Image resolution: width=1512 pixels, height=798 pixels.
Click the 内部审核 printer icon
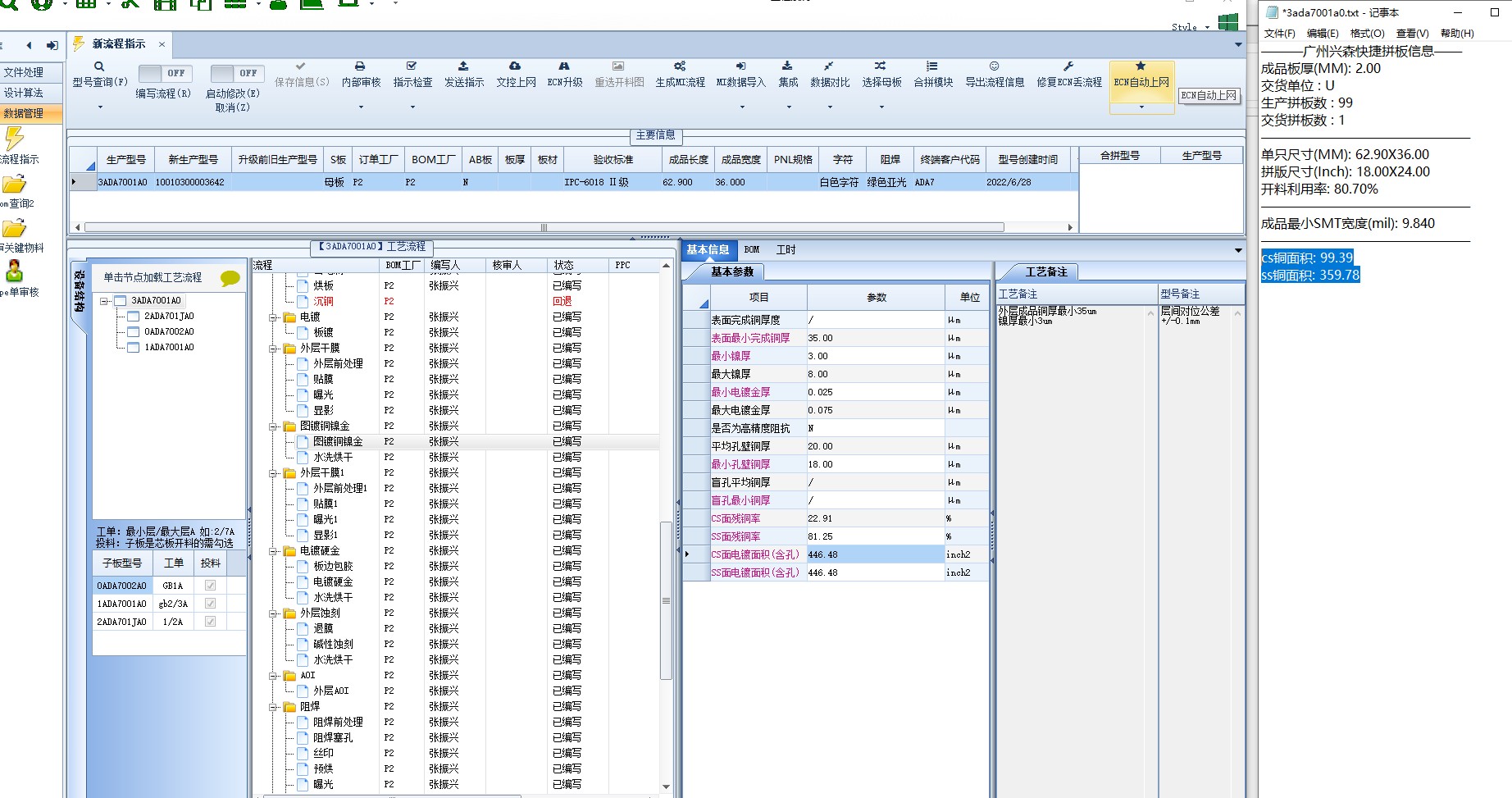coord(360,66)
